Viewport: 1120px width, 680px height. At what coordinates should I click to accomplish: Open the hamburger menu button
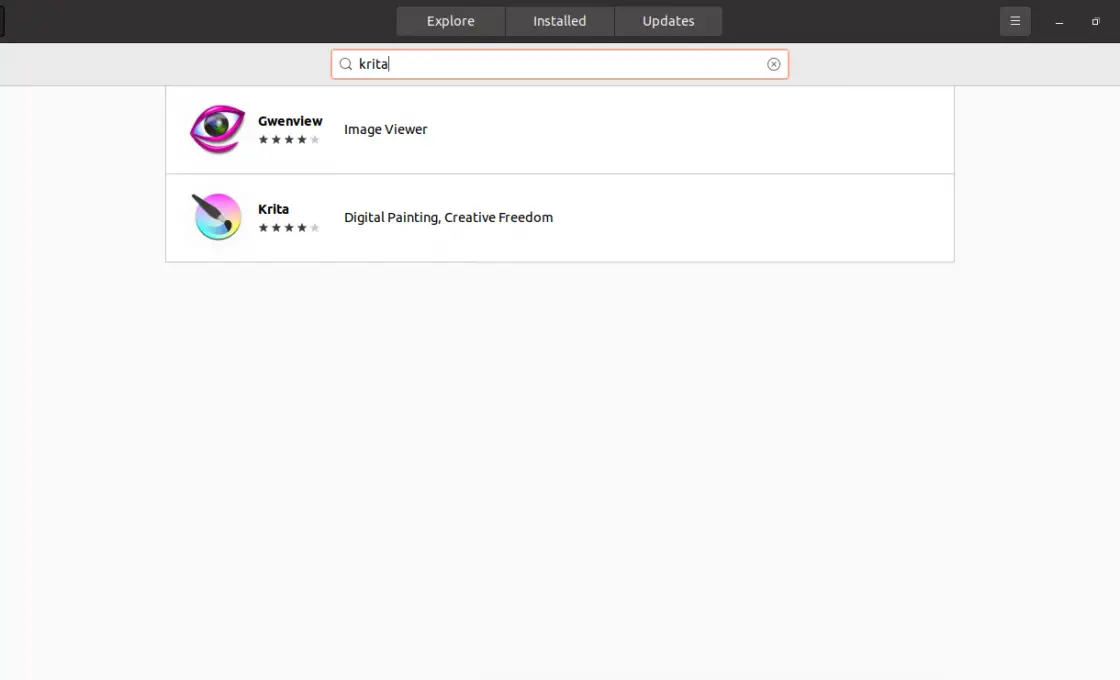(1015, 21)
